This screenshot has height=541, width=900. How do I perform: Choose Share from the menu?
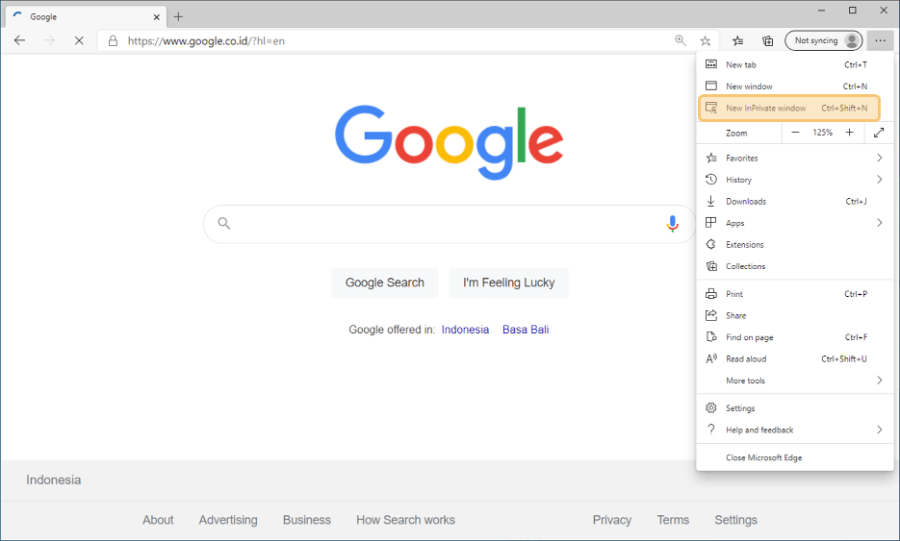click(x=795, y=316)
